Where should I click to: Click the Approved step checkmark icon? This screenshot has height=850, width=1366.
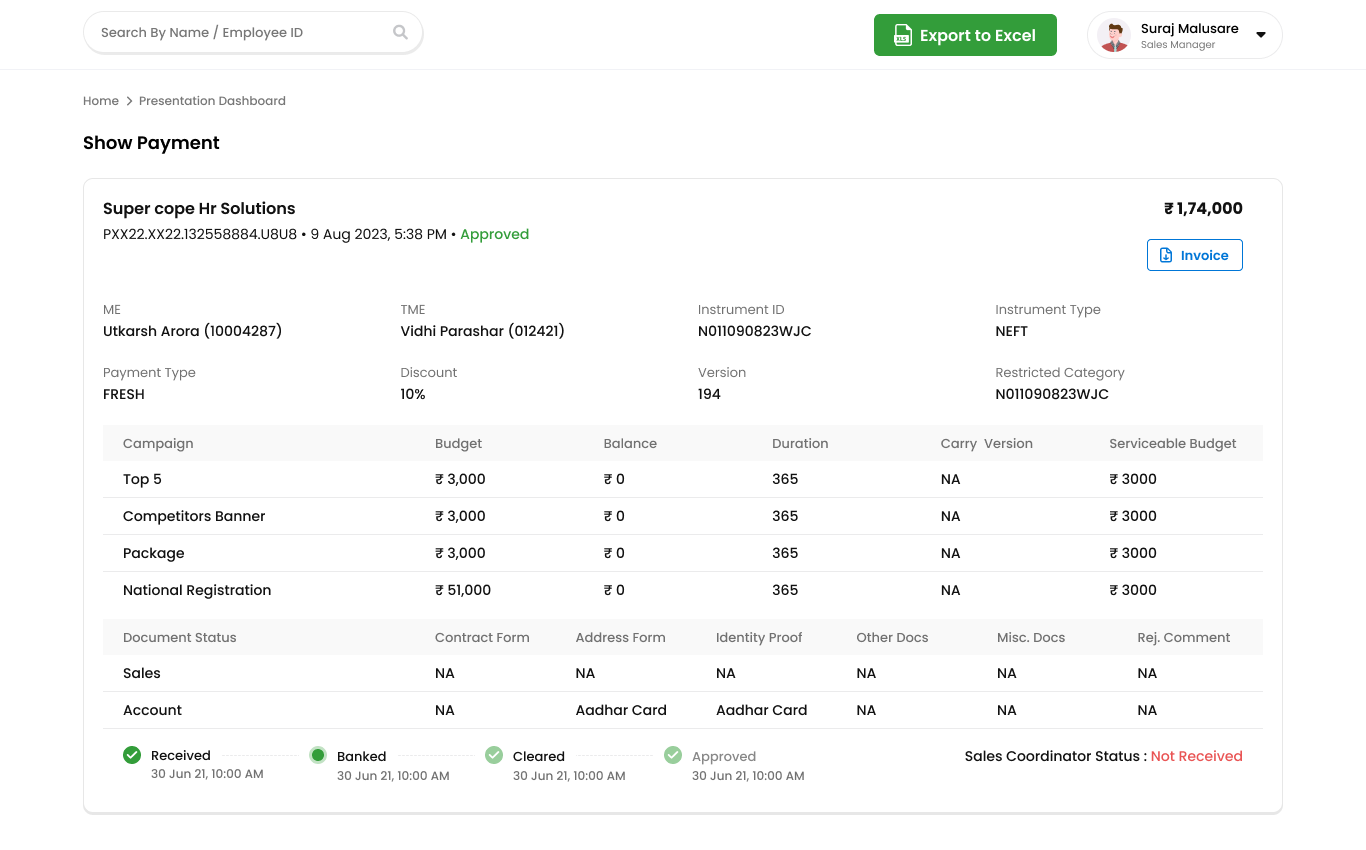[673, 755]
